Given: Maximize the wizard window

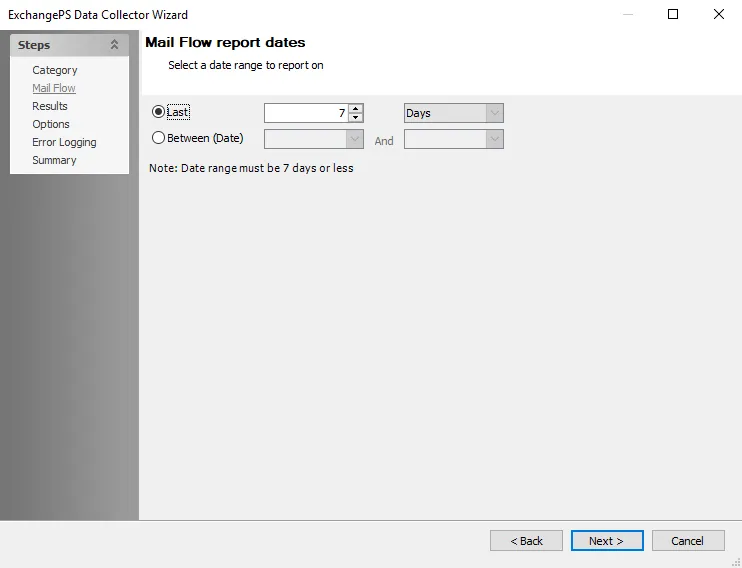Looking at the screenshot, I should [x=673, y=14].
